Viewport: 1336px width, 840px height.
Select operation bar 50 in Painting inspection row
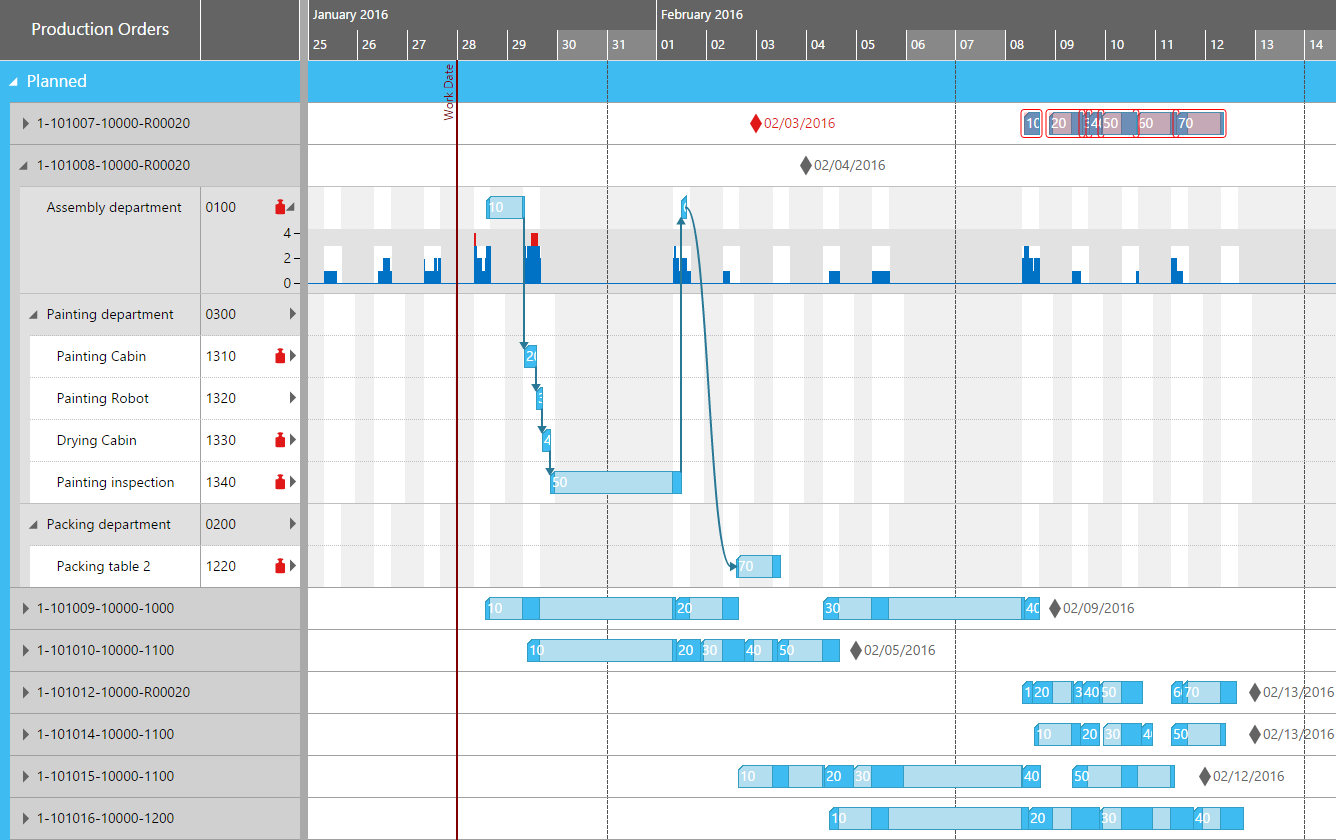[616, 482]
